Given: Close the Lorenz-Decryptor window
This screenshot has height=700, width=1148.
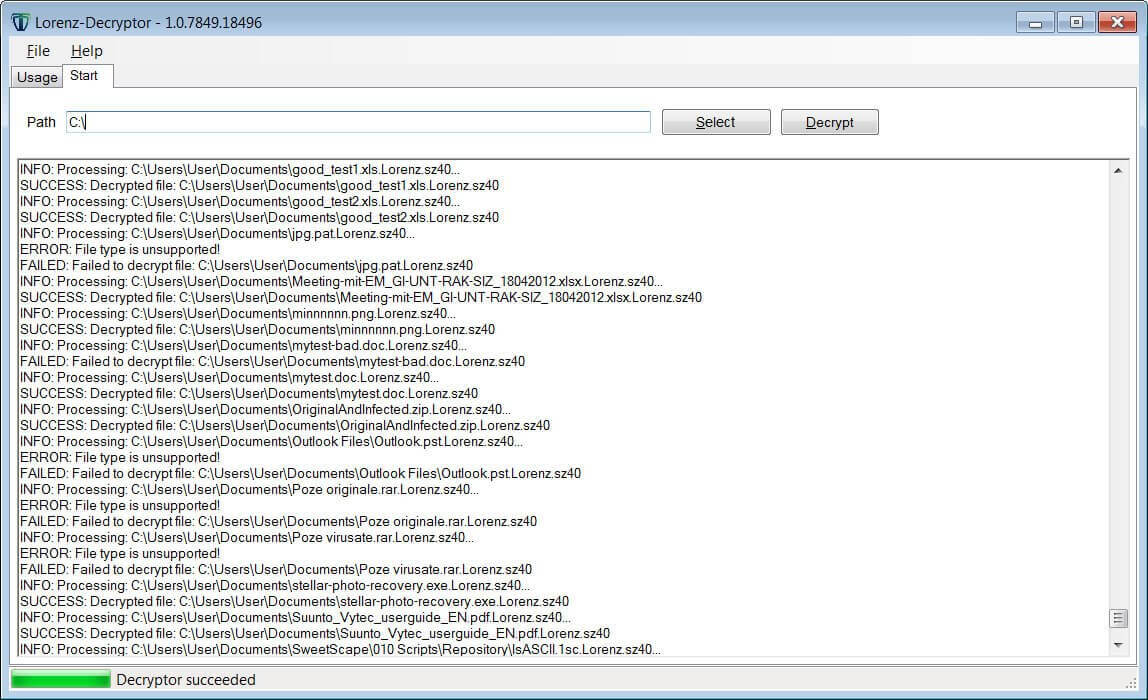Looking at the screenshot, I should (1117, 23).
